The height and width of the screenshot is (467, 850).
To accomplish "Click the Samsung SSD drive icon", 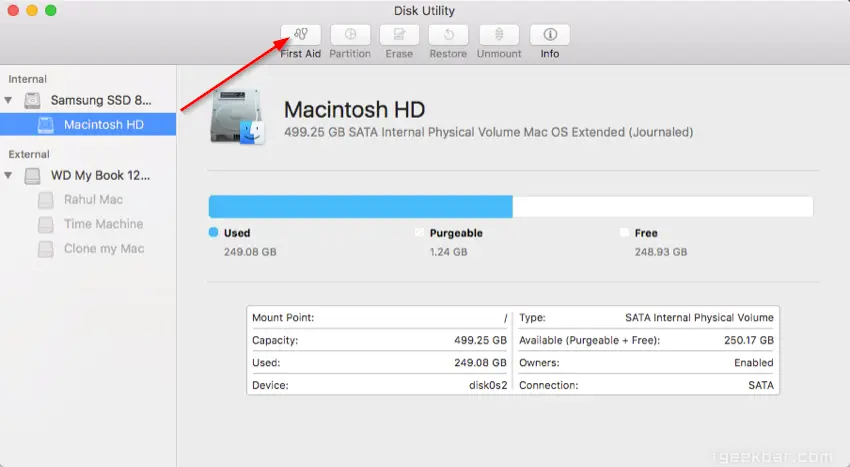I will pyautogui.click(x=33, y=100).
